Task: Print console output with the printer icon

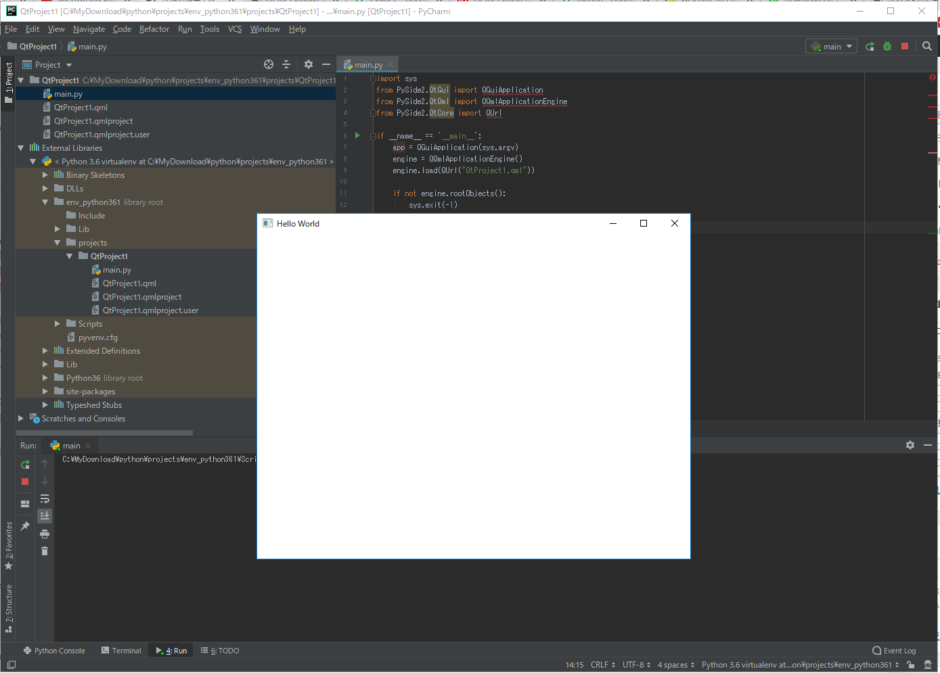Action: point(45,534)
